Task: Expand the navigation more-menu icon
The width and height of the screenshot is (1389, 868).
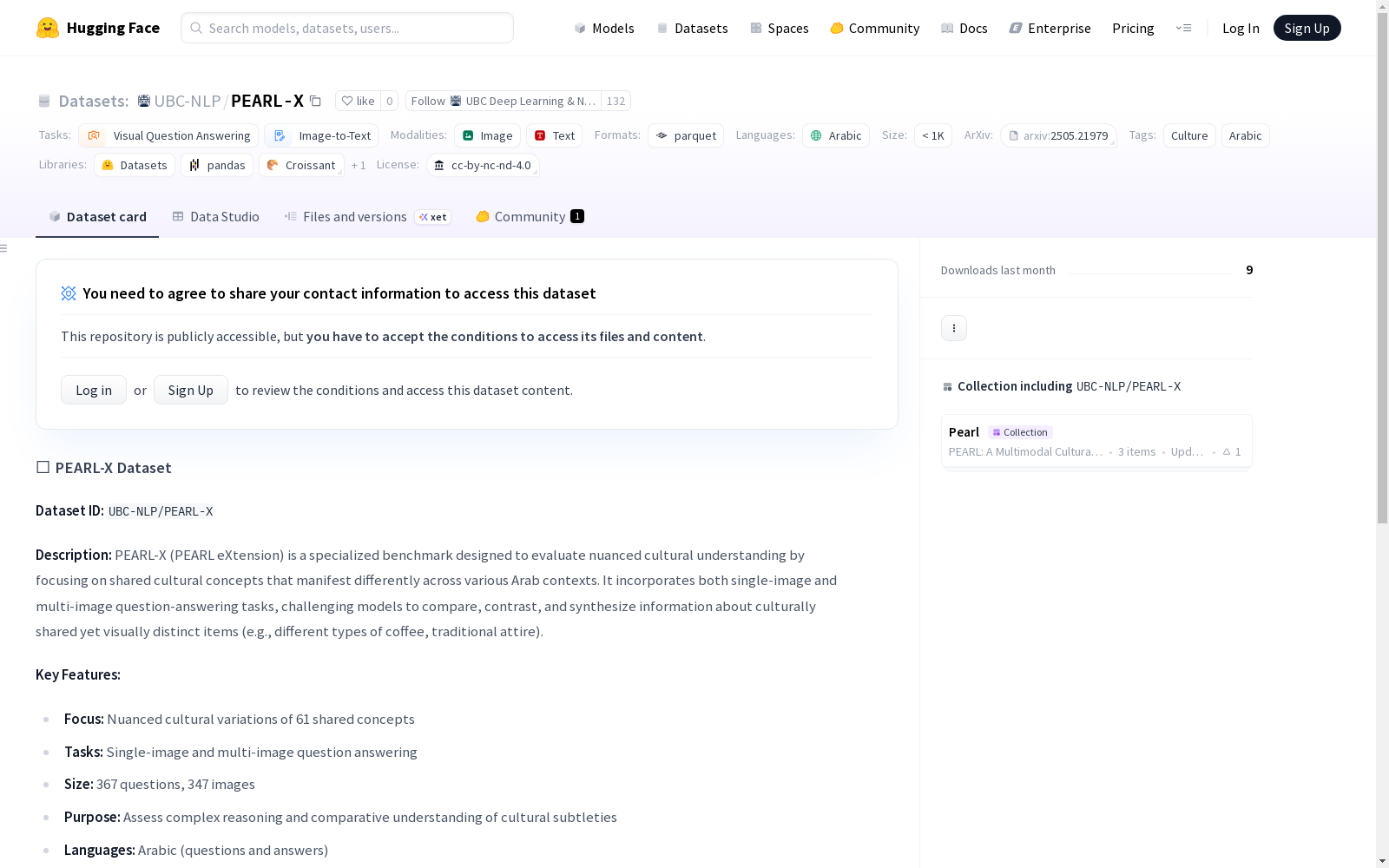Action: (1184, 28)
